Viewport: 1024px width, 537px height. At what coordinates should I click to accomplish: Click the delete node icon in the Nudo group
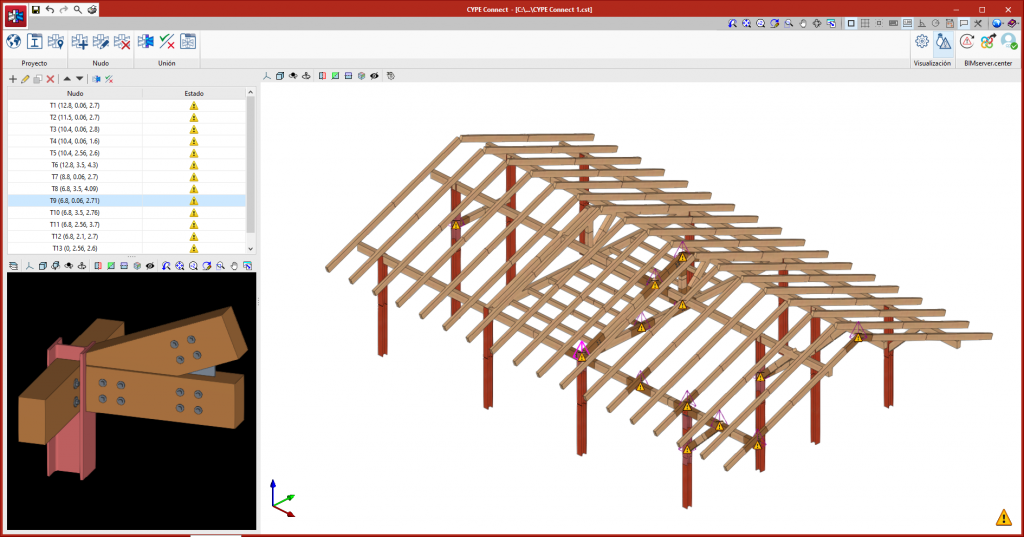point(122,41)
